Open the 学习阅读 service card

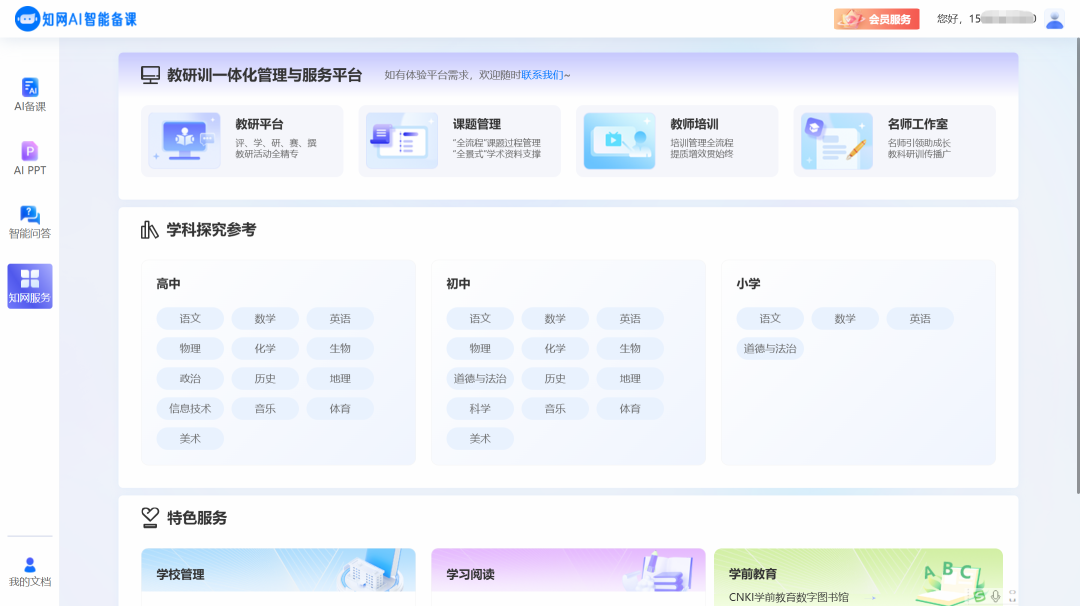click(568, 576)
